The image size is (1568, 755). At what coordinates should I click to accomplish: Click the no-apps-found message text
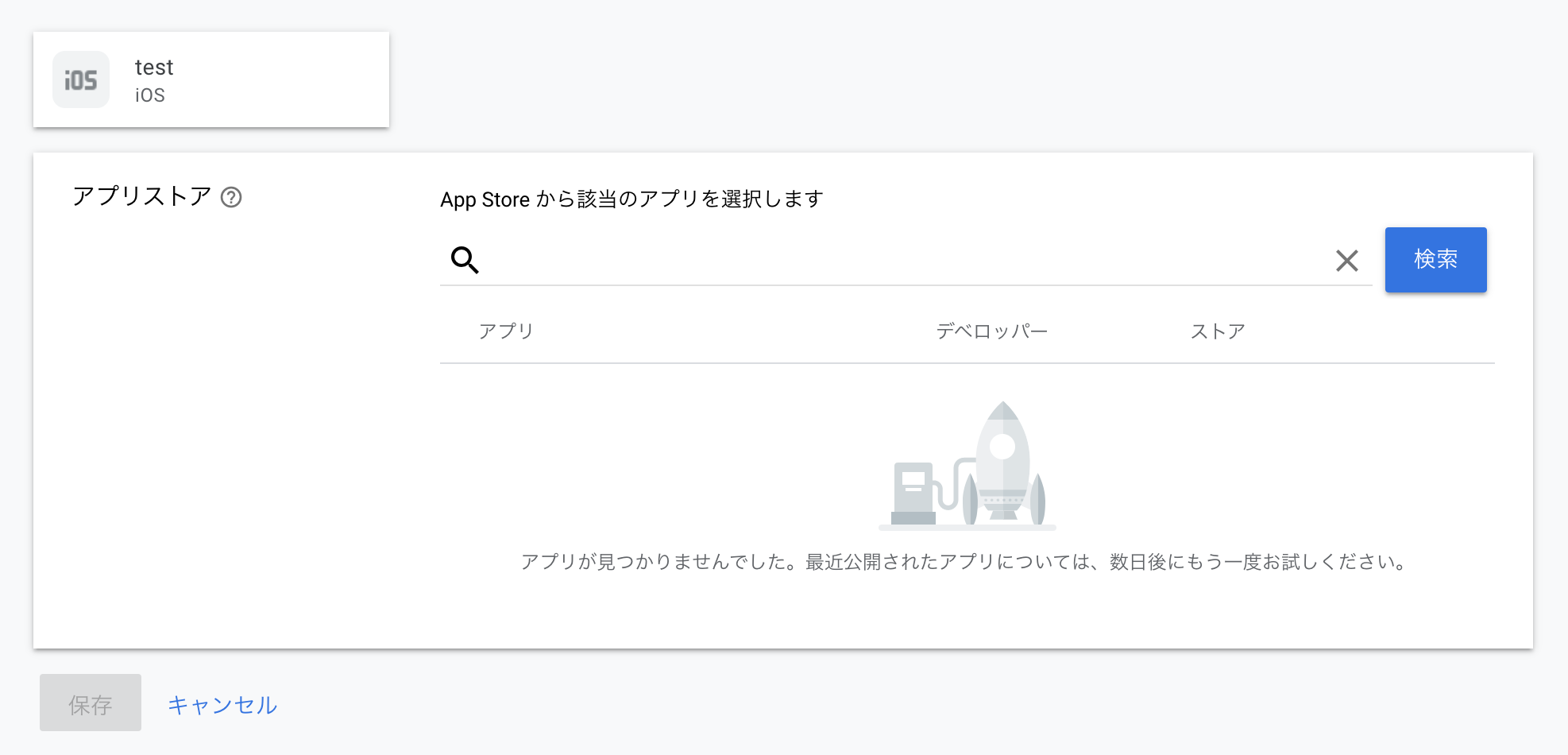963,562
